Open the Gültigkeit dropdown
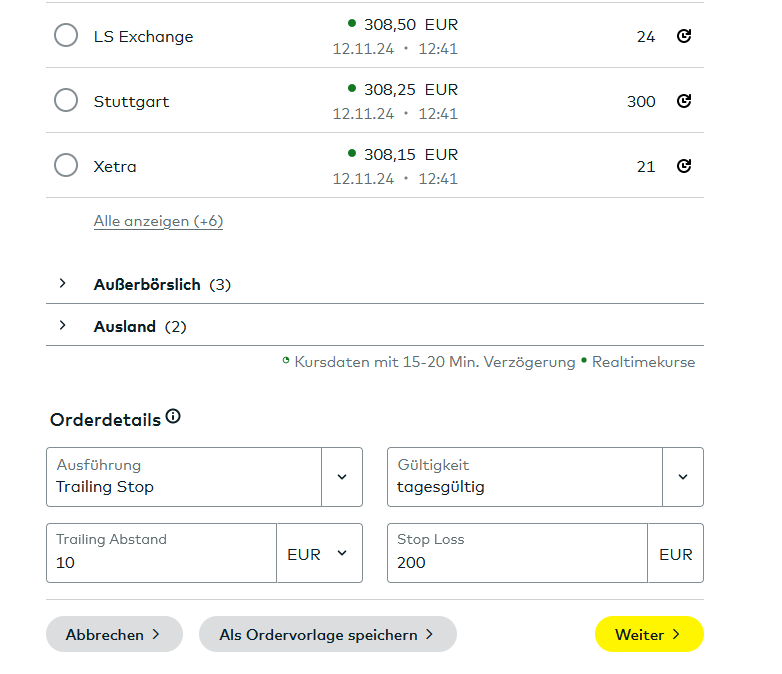This screenshot has height=674, width=782. [682, 477]
